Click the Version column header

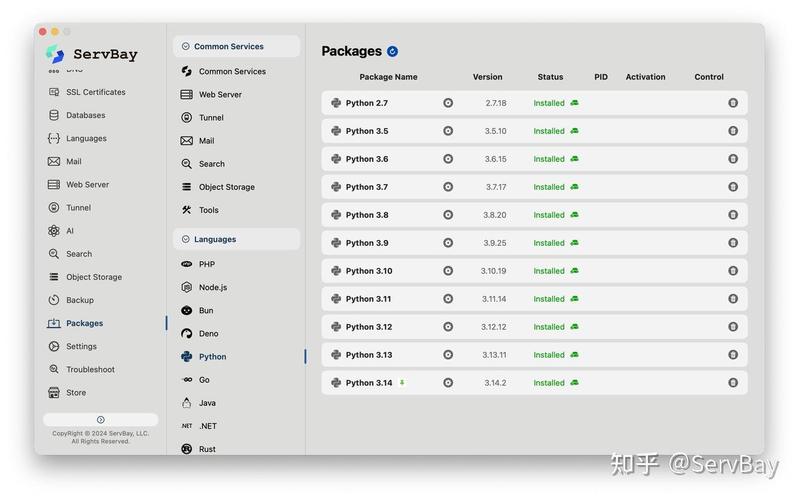tap(487, 77)
